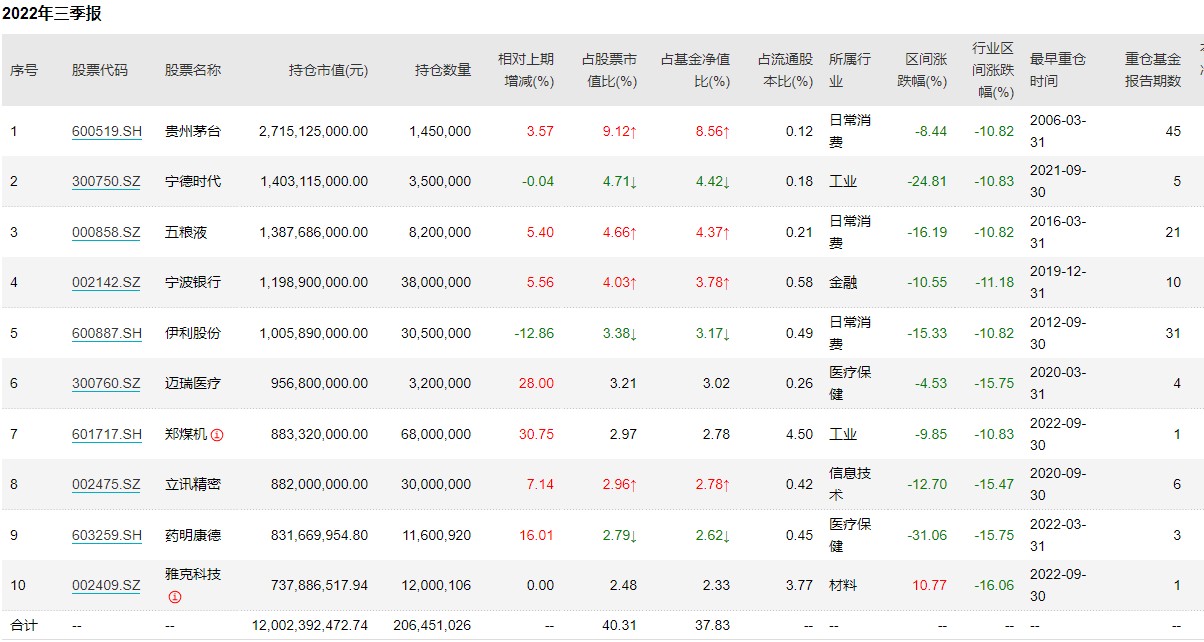Viewport: 1204px width, 642px height.
Task: Select the stock name 伊利股份
Action: point(193,333)
